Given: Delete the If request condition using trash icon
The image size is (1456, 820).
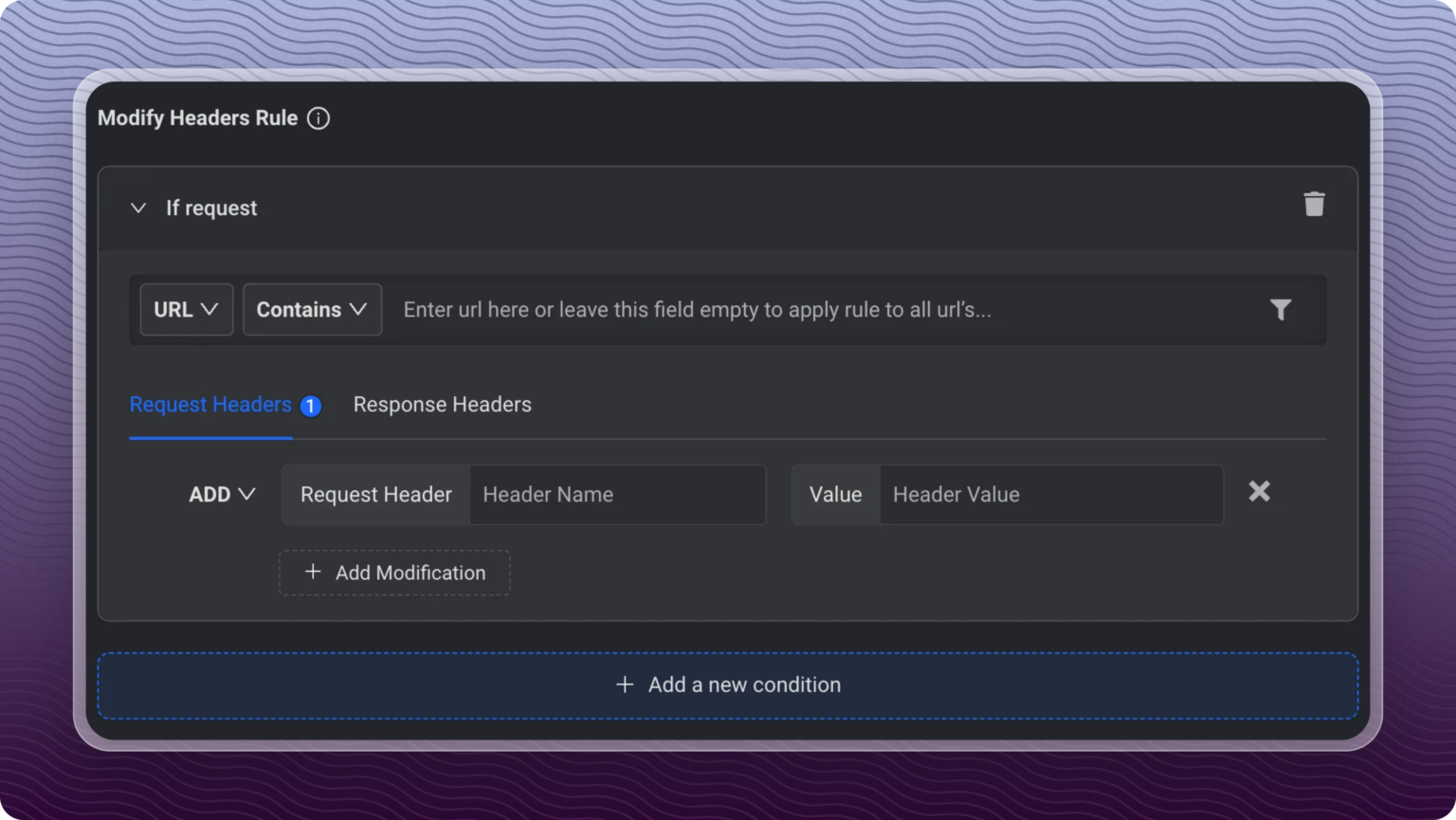Looking at the screenshot, I should (1314, 204).
